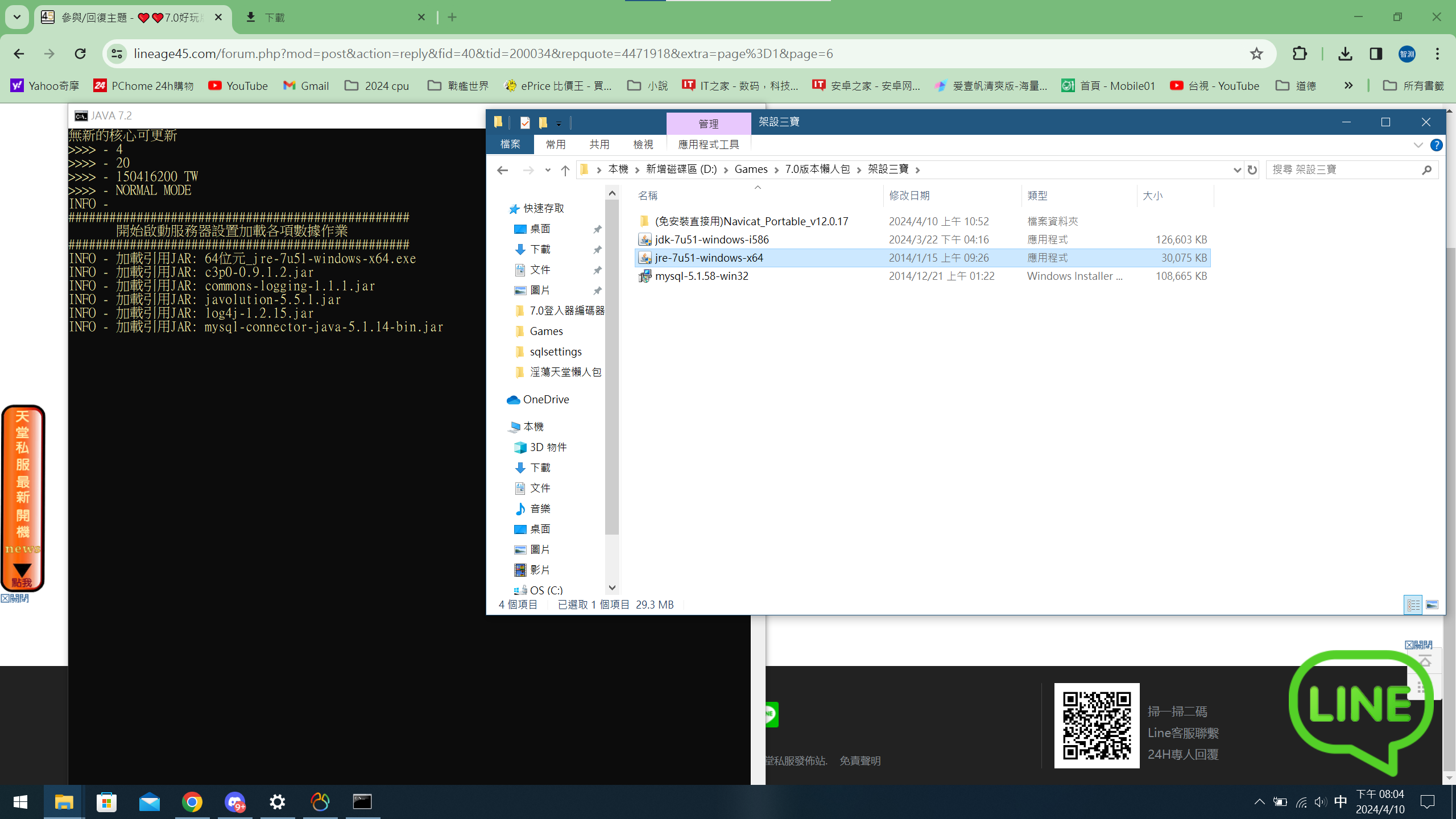Switch to details view icon

[x=1413, y=605]
